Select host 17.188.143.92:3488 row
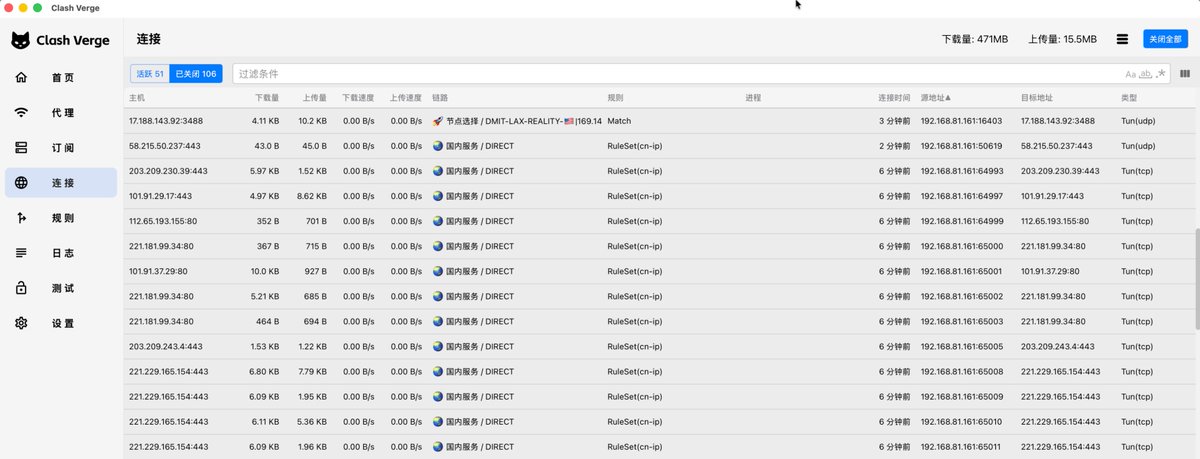 pyautogui.click(x=659, y=121)
